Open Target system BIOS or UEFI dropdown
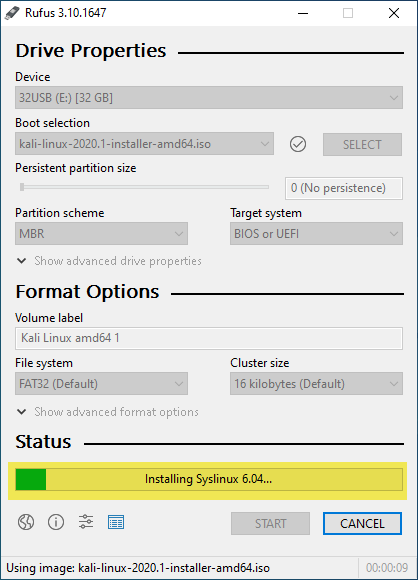The height and width of the screenshot is (580, 418). coord(316,233)
